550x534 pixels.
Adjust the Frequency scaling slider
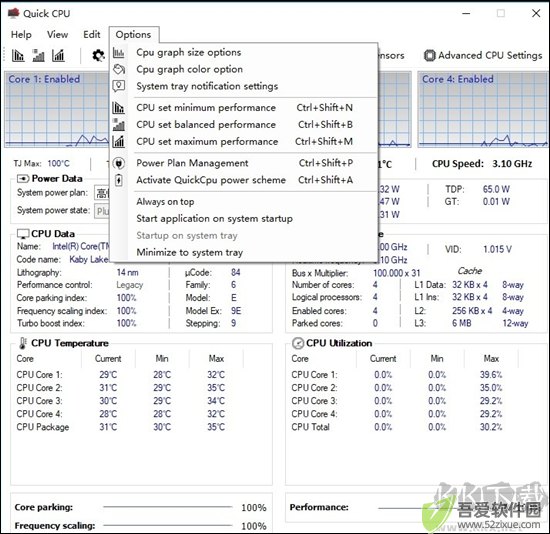168,525
